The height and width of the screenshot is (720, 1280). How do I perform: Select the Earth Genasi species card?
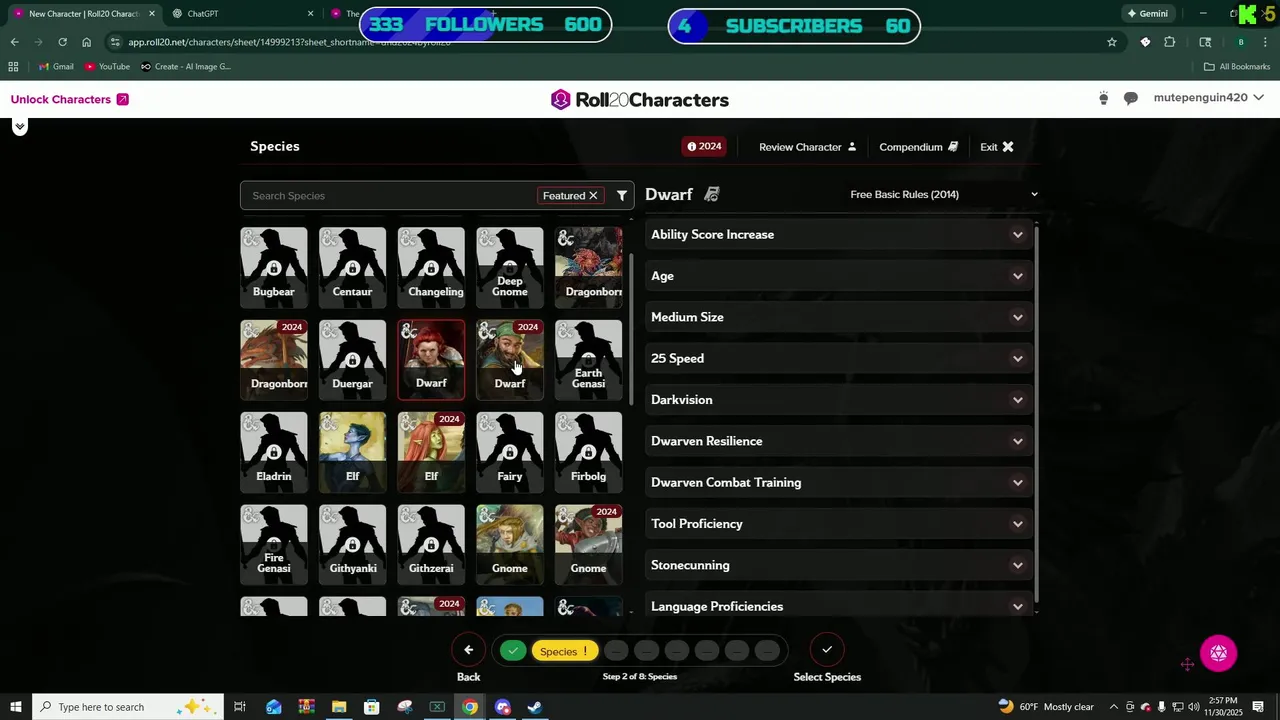[x=588, y=360]
